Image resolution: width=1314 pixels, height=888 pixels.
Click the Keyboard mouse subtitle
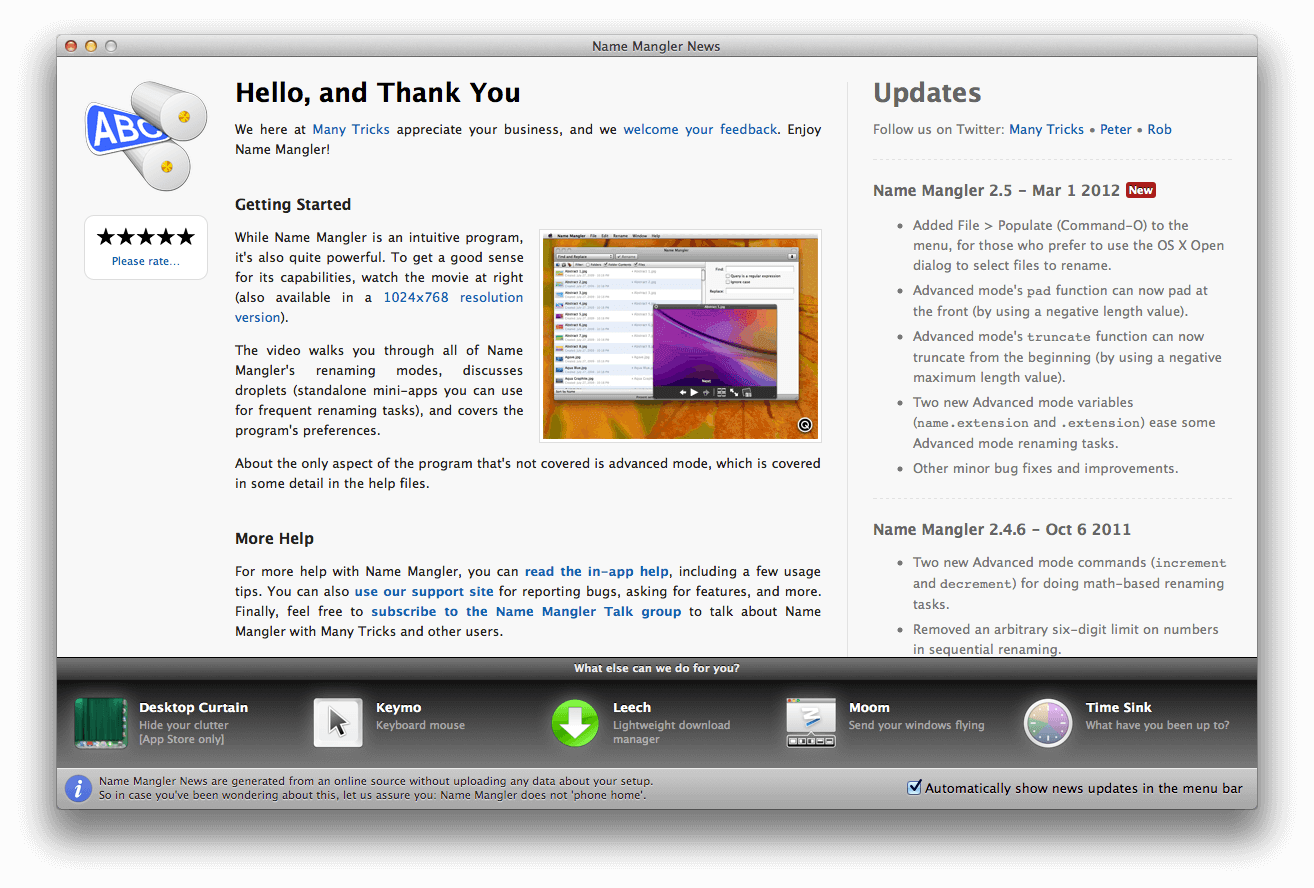(420, 725)
